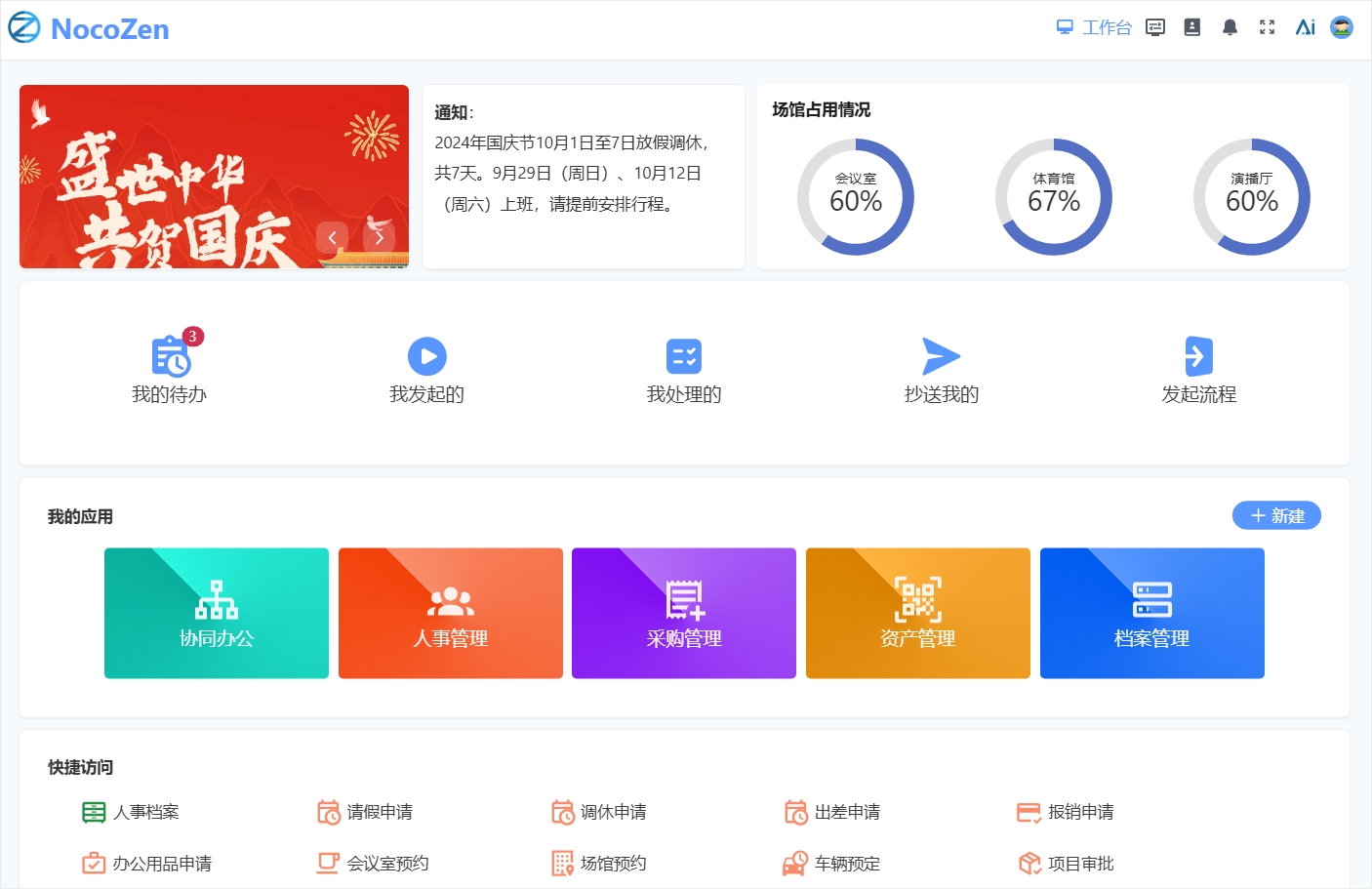This screenshot has width=1372, height=889.
Task: Select 工作台 in the top navigation
Action: tap(1095, 27)
